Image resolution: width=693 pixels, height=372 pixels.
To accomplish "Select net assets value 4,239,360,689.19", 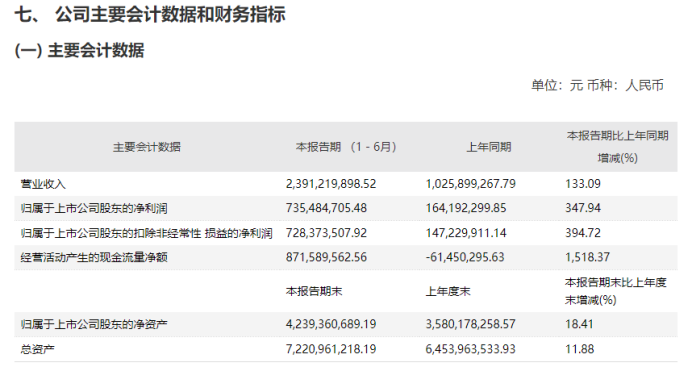I will click(x=331, y=324).
